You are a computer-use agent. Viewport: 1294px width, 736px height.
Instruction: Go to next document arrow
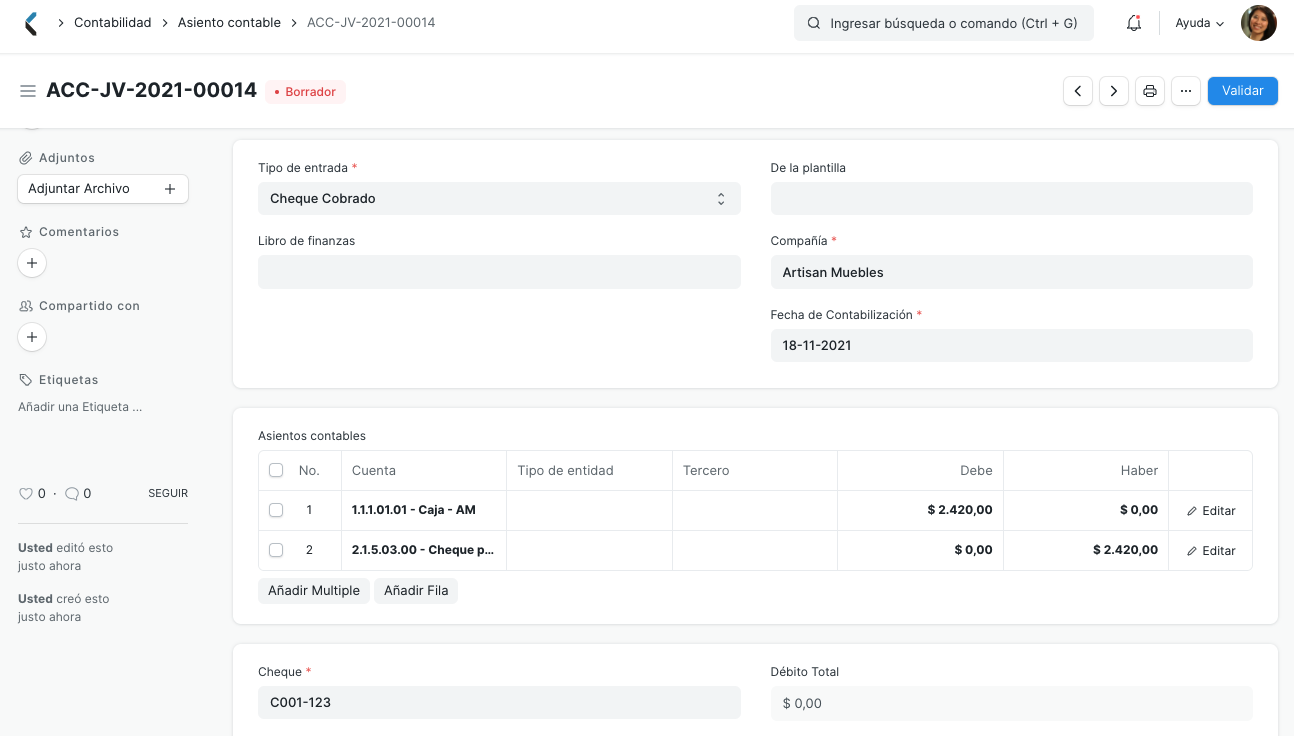[x=1114, y=91]
